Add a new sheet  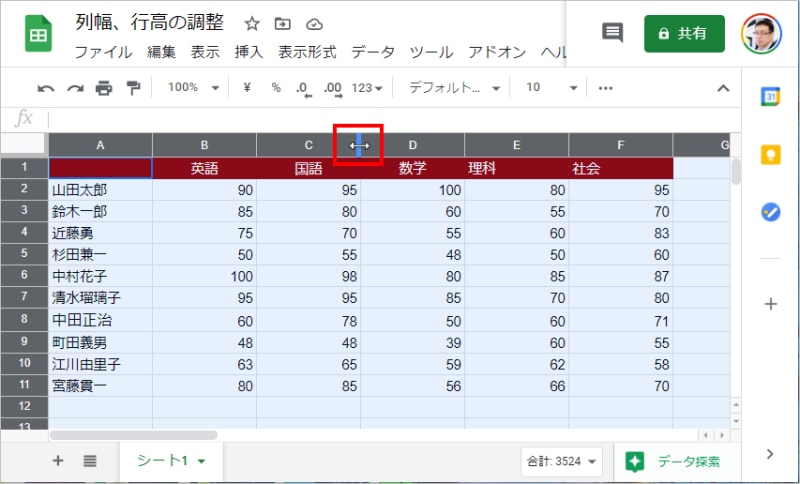point(58,461)
